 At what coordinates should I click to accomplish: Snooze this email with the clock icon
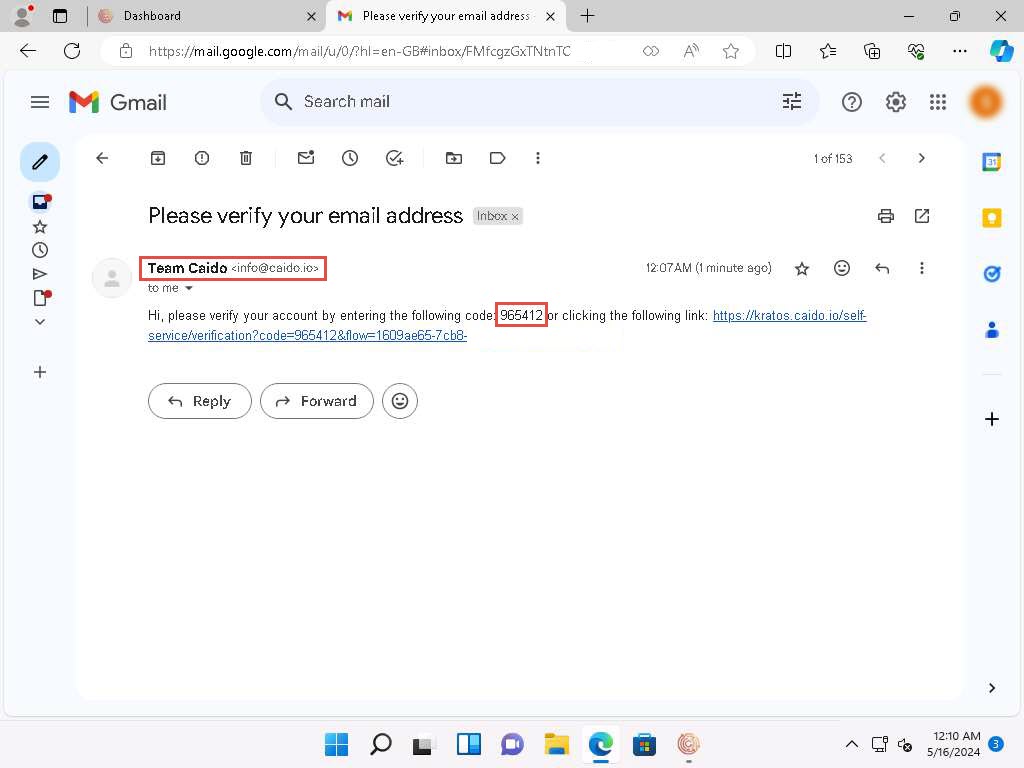pyautogui.click(x=350, y=158)
